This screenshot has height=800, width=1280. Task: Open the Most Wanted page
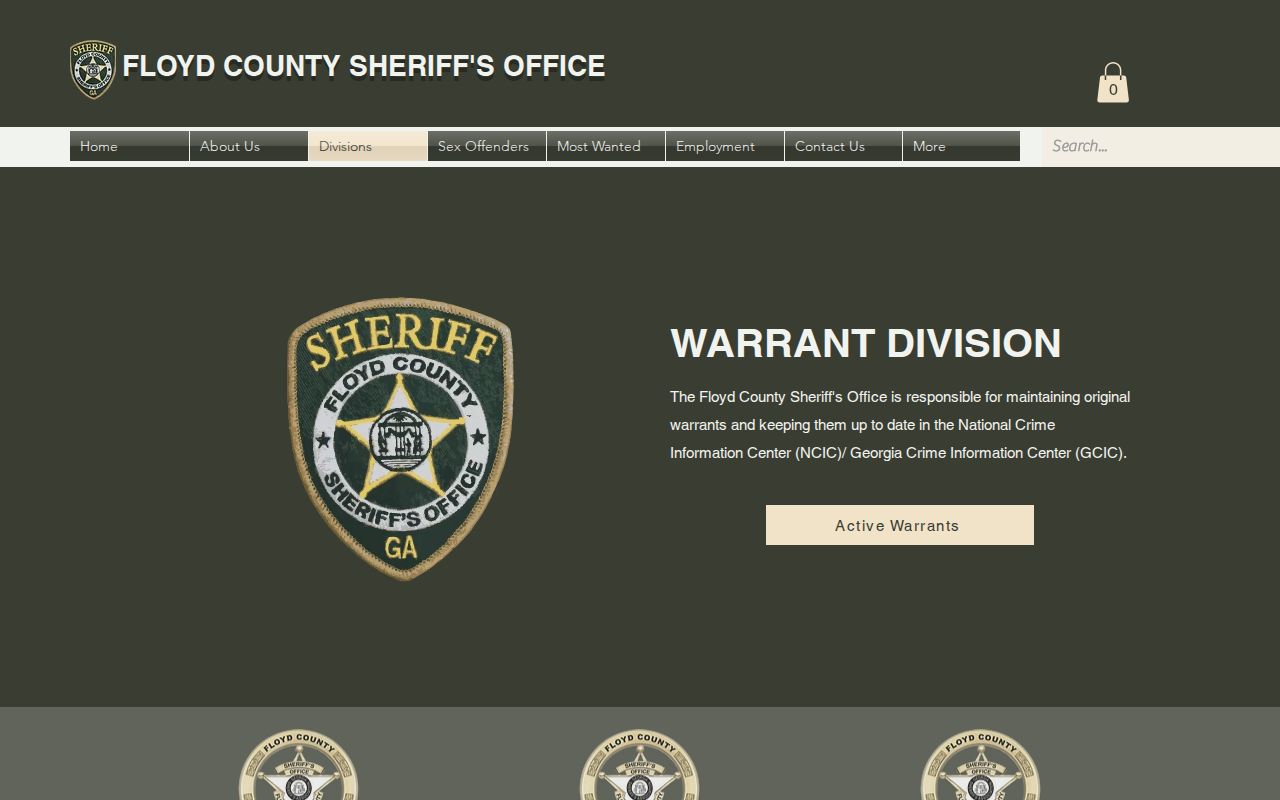(605, 146)
